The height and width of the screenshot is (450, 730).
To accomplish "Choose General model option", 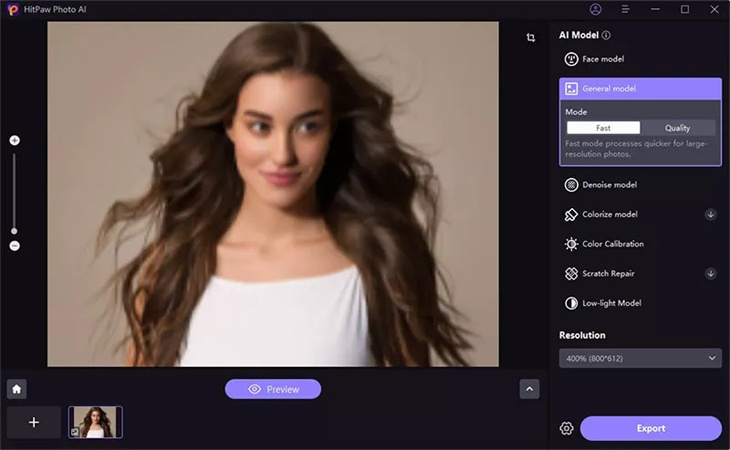I will [640, 88].
